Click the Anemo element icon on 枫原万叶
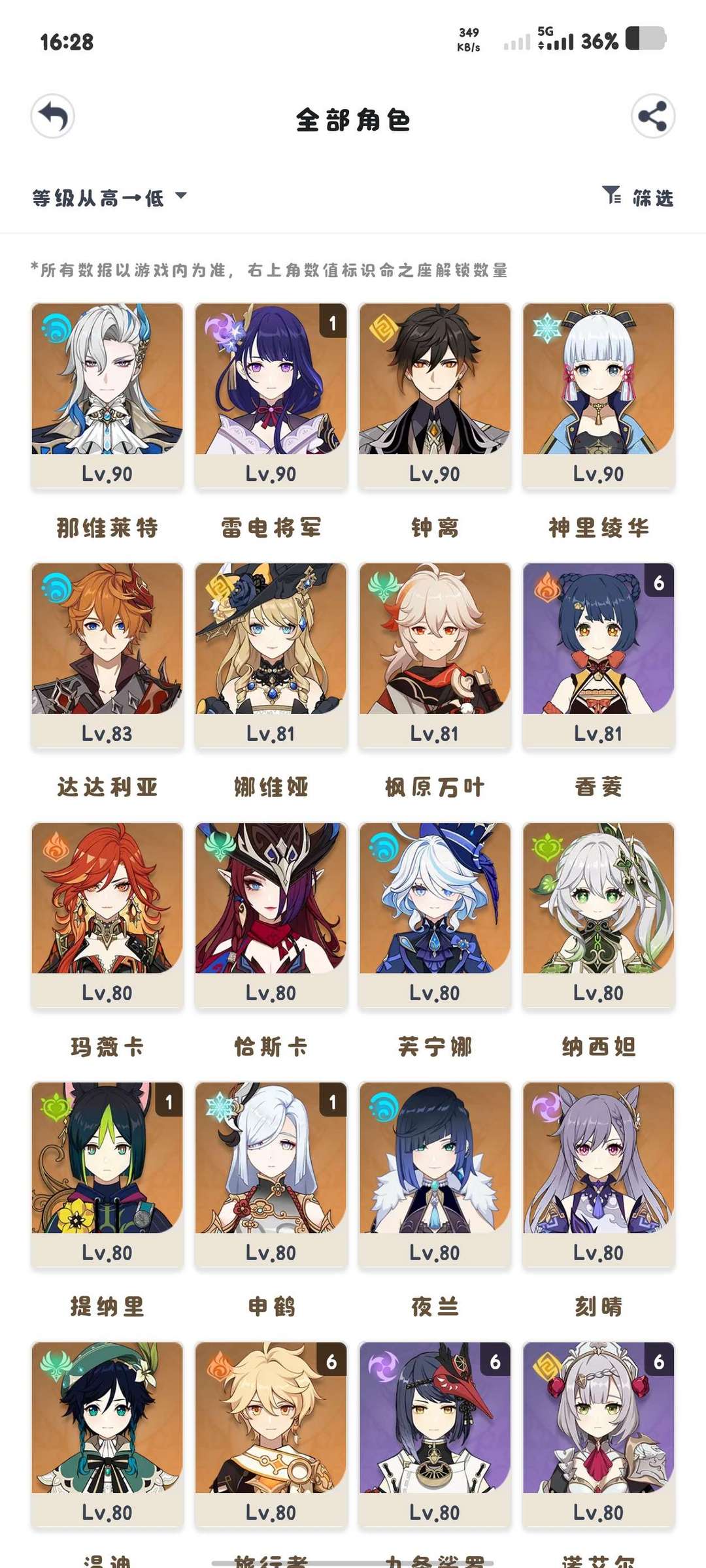The image size is (706, 1568). coord(382,587)
